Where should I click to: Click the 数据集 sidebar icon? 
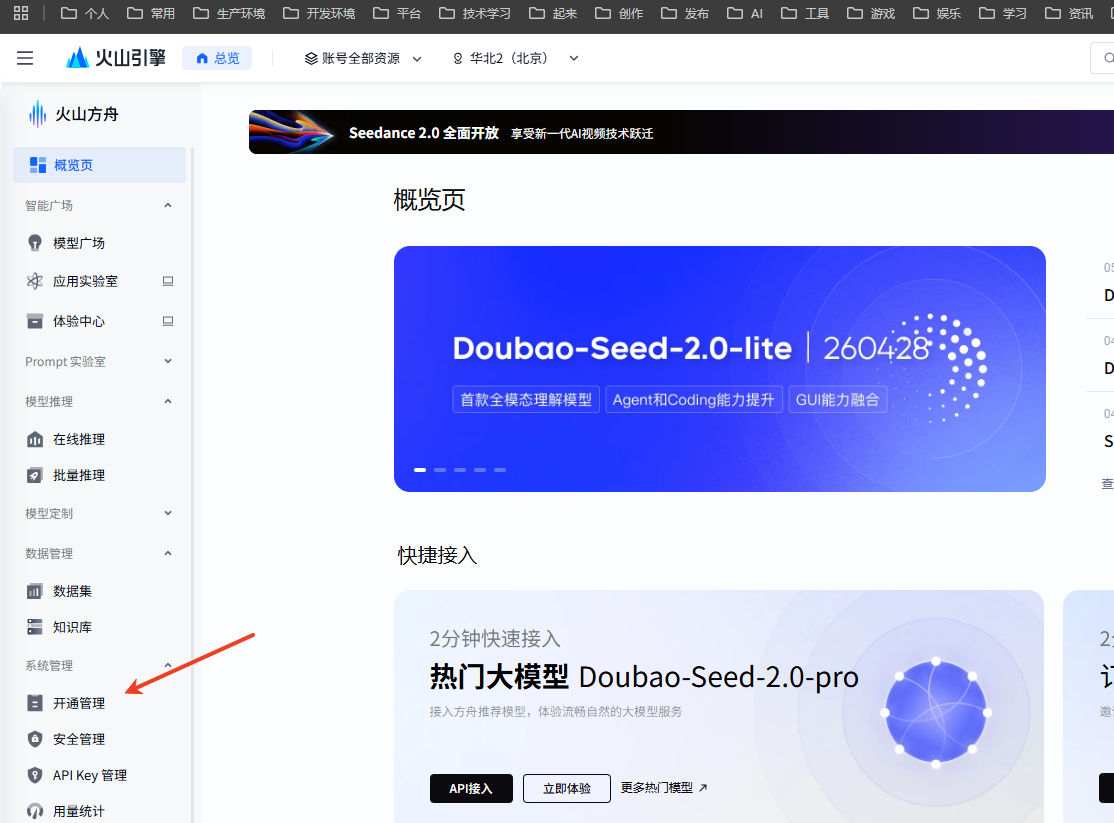35,591
